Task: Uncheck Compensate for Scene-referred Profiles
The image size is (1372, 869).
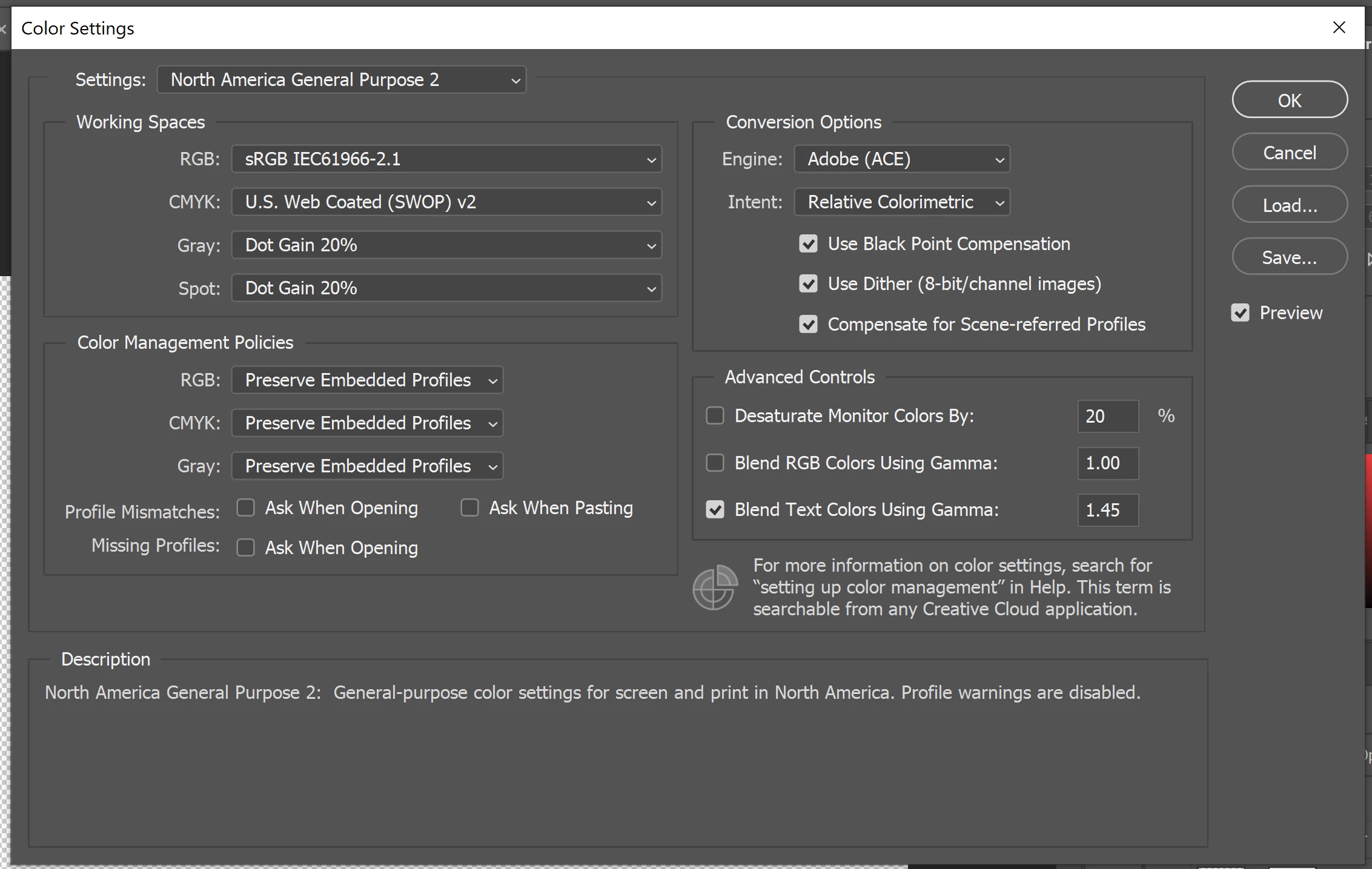Action: tap(808, 325)
